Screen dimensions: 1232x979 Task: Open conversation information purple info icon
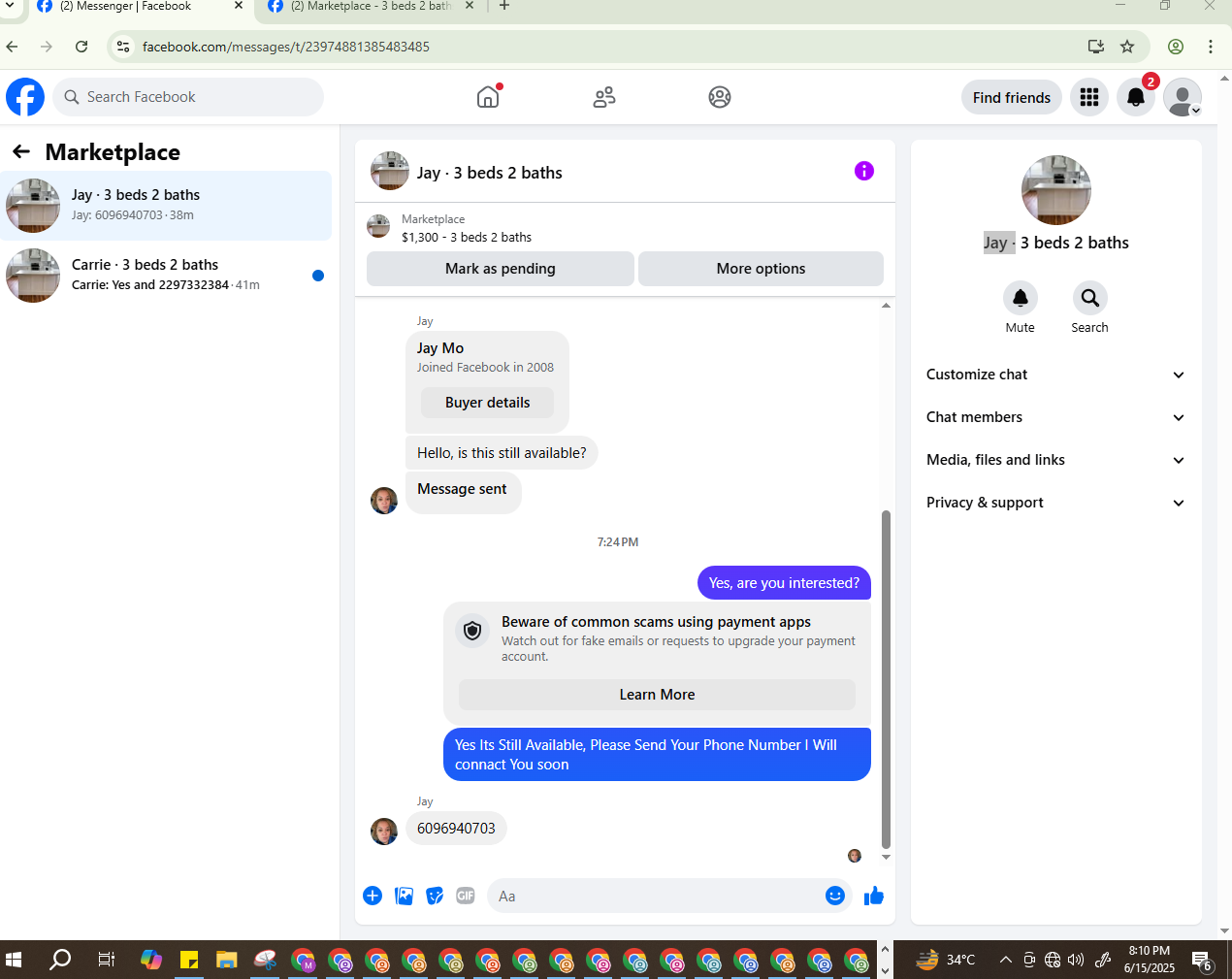(x=864, y=171)
